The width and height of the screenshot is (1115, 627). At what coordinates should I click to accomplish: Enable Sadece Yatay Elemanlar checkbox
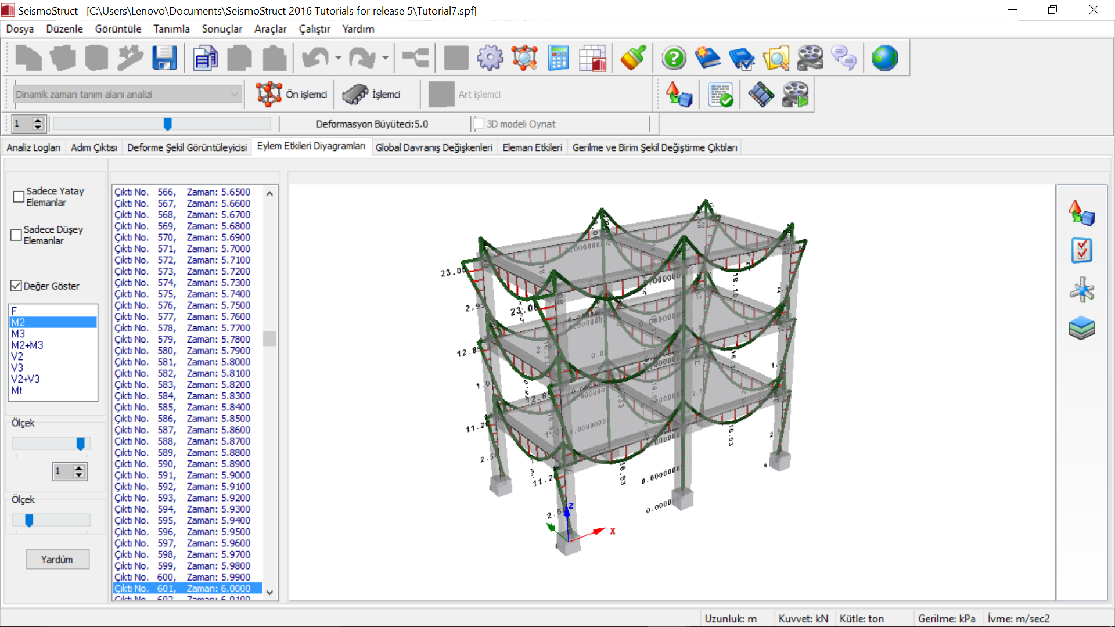(x=18, y=197)
